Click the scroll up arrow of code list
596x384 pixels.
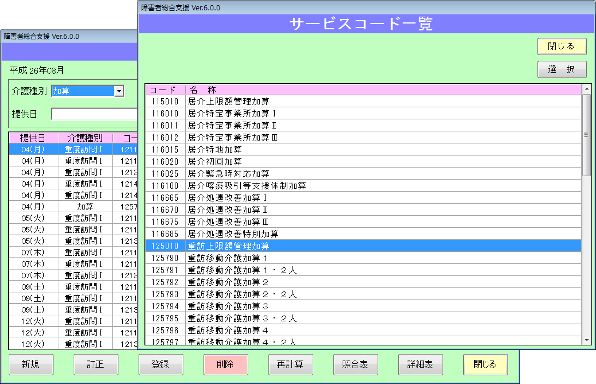click(x=586, y=89)
